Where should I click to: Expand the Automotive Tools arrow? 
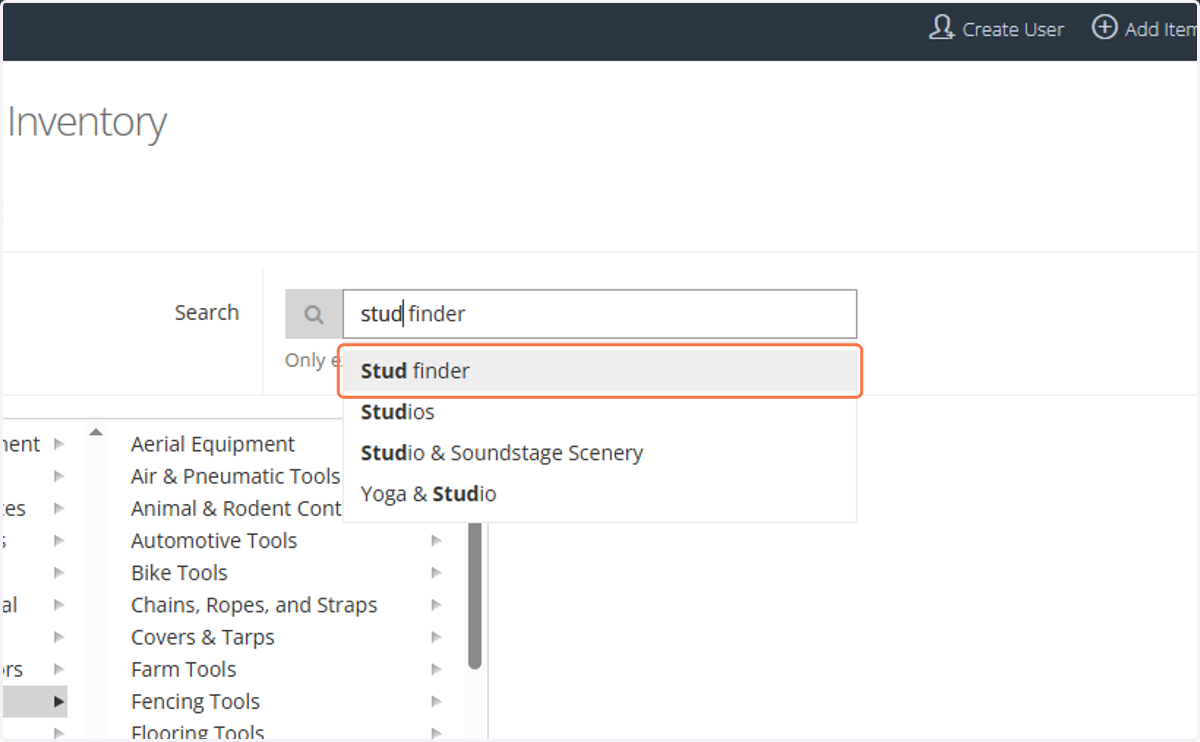pos(436,541)
